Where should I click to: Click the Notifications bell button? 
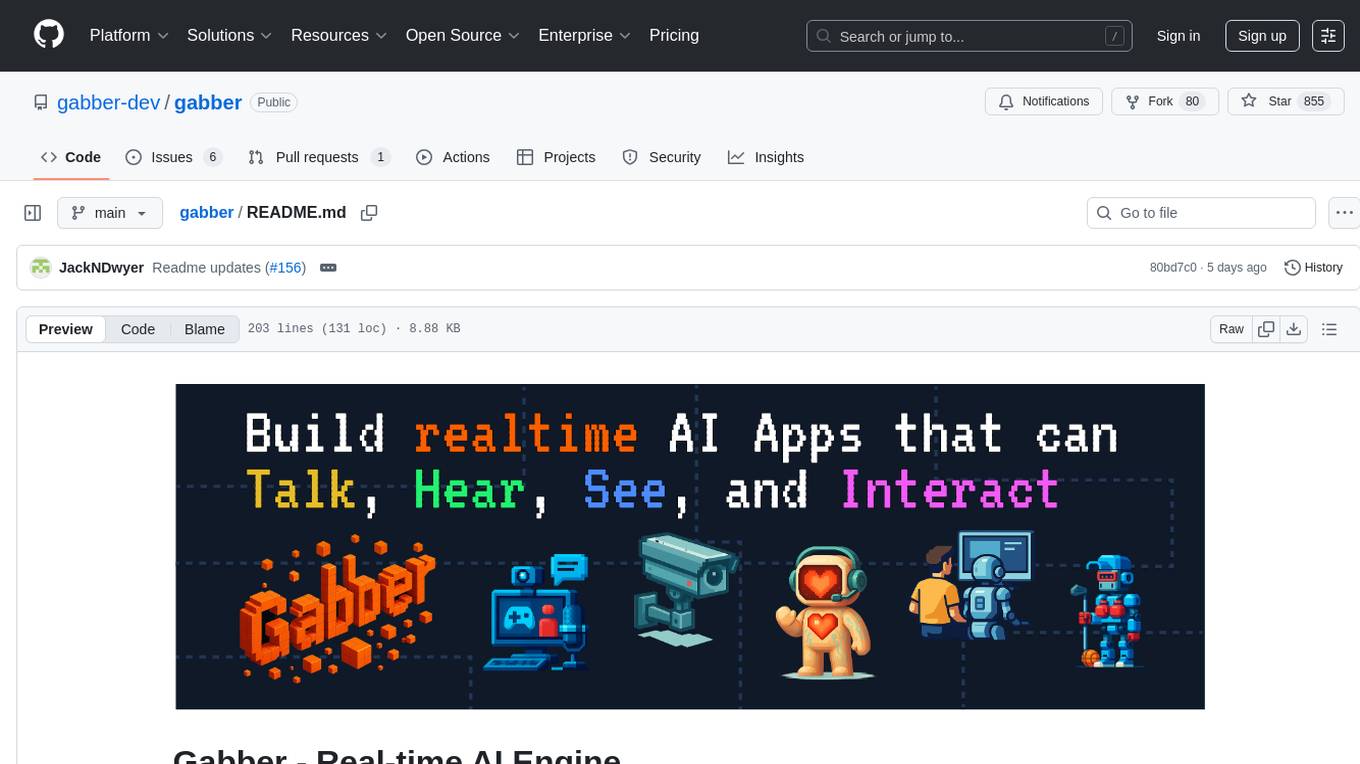point(1044,102)
